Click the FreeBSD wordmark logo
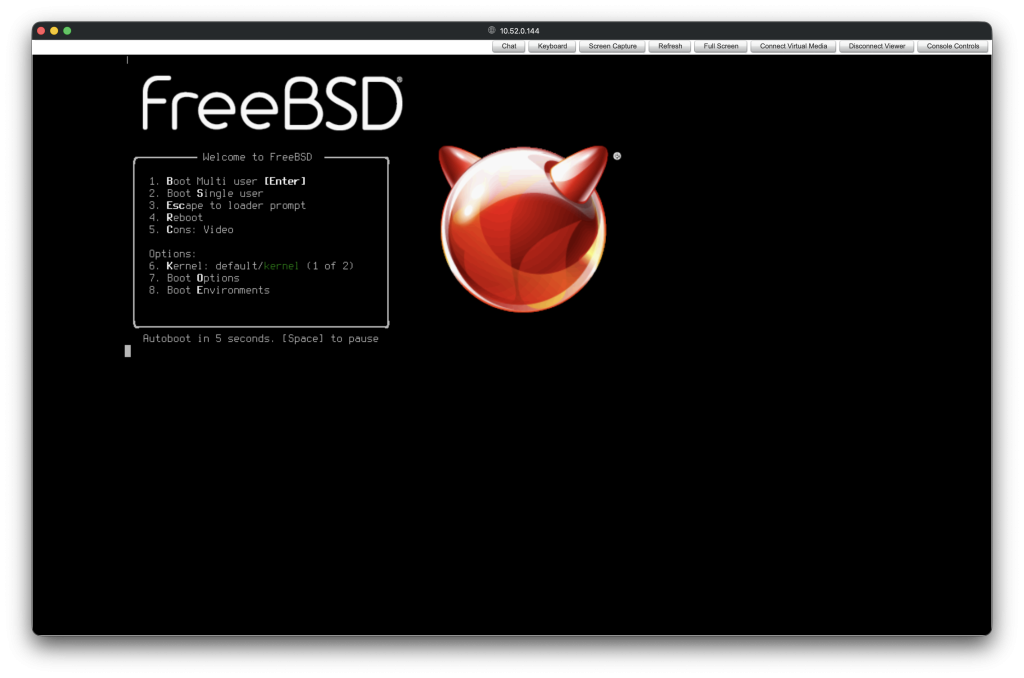Viewport: 1024px width, 678px height. pyautogui.click(x=270, y=101)
